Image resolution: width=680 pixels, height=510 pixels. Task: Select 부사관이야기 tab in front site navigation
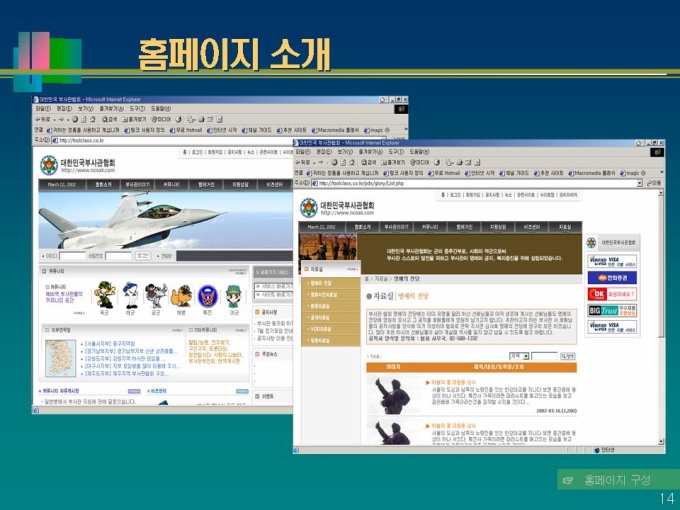tap(396, 227)
